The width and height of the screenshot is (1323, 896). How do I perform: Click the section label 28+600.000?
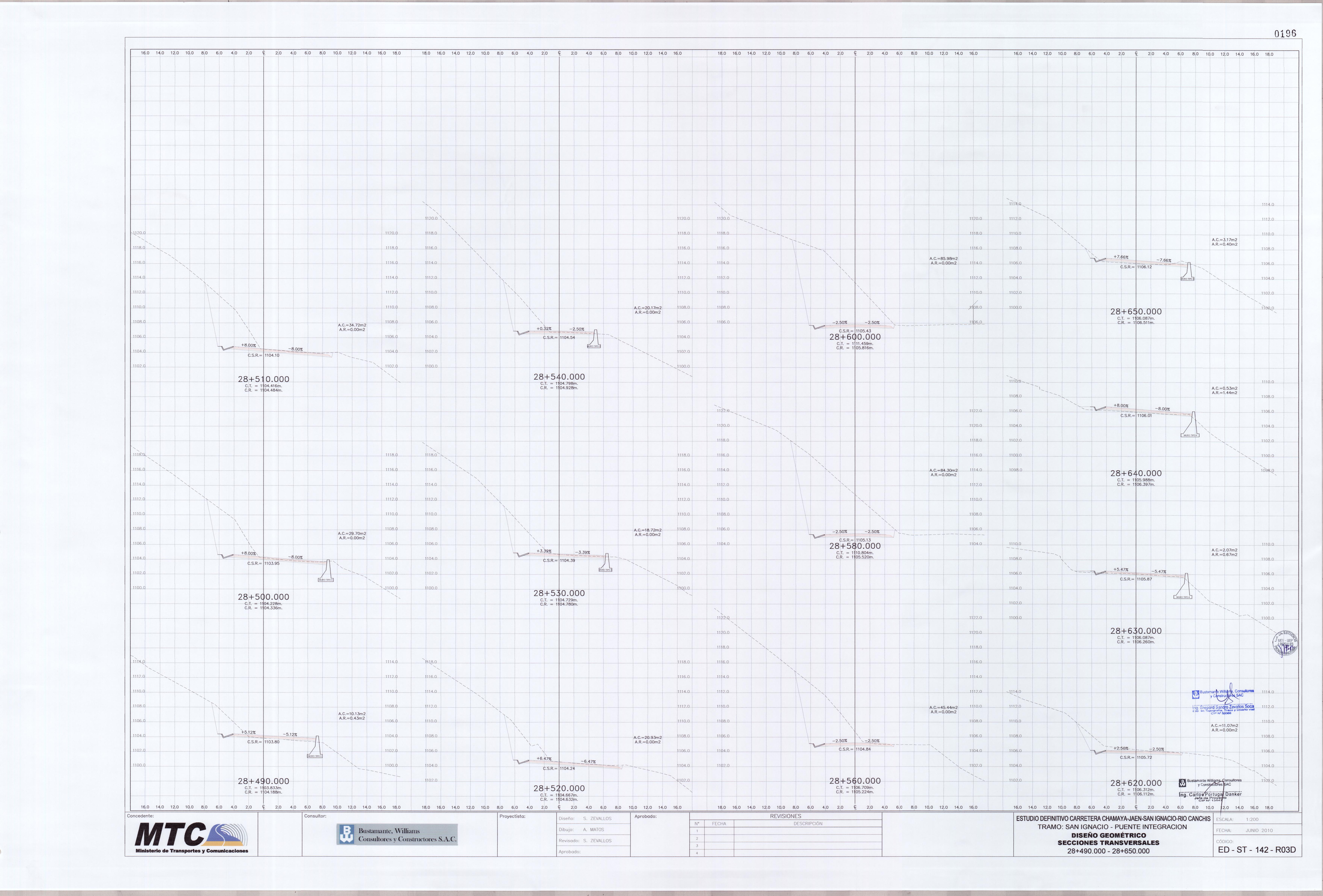pyautogui.click(x=855, y=337)
